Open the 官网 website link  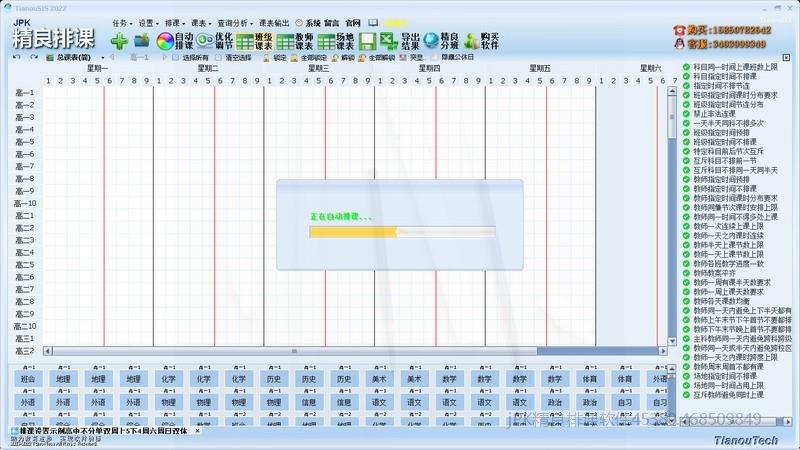click(x=353, y=23)
